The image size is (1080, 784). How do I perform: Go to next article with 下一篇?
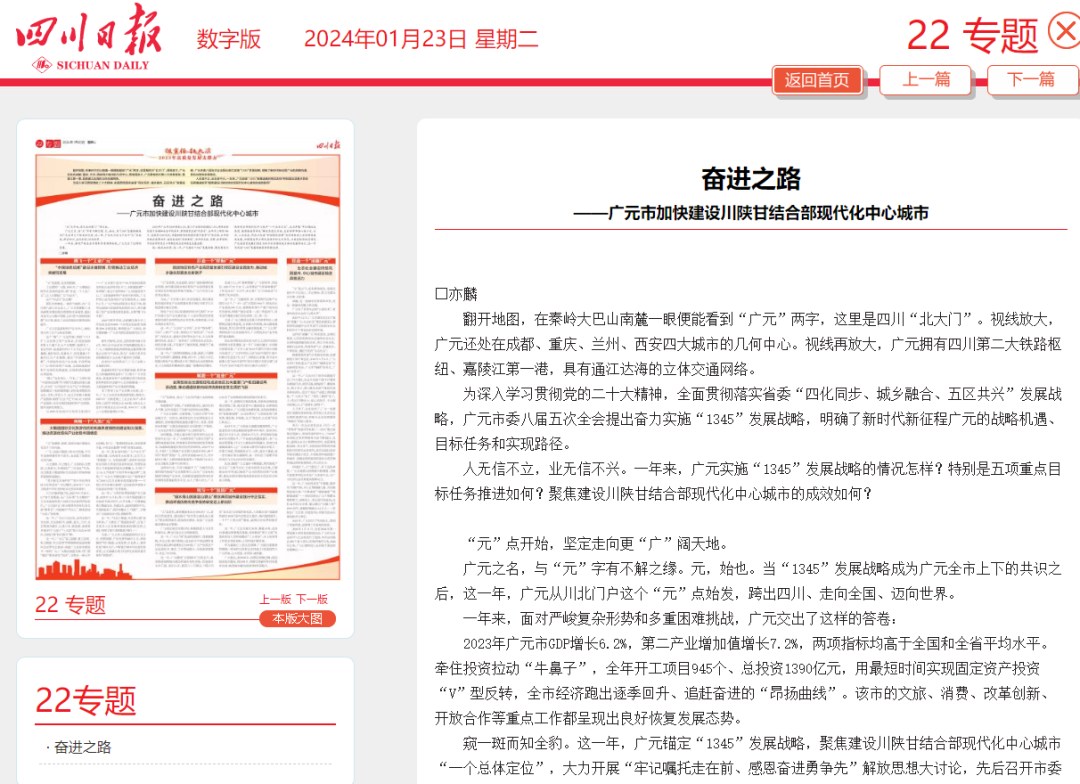[1032, 80]
